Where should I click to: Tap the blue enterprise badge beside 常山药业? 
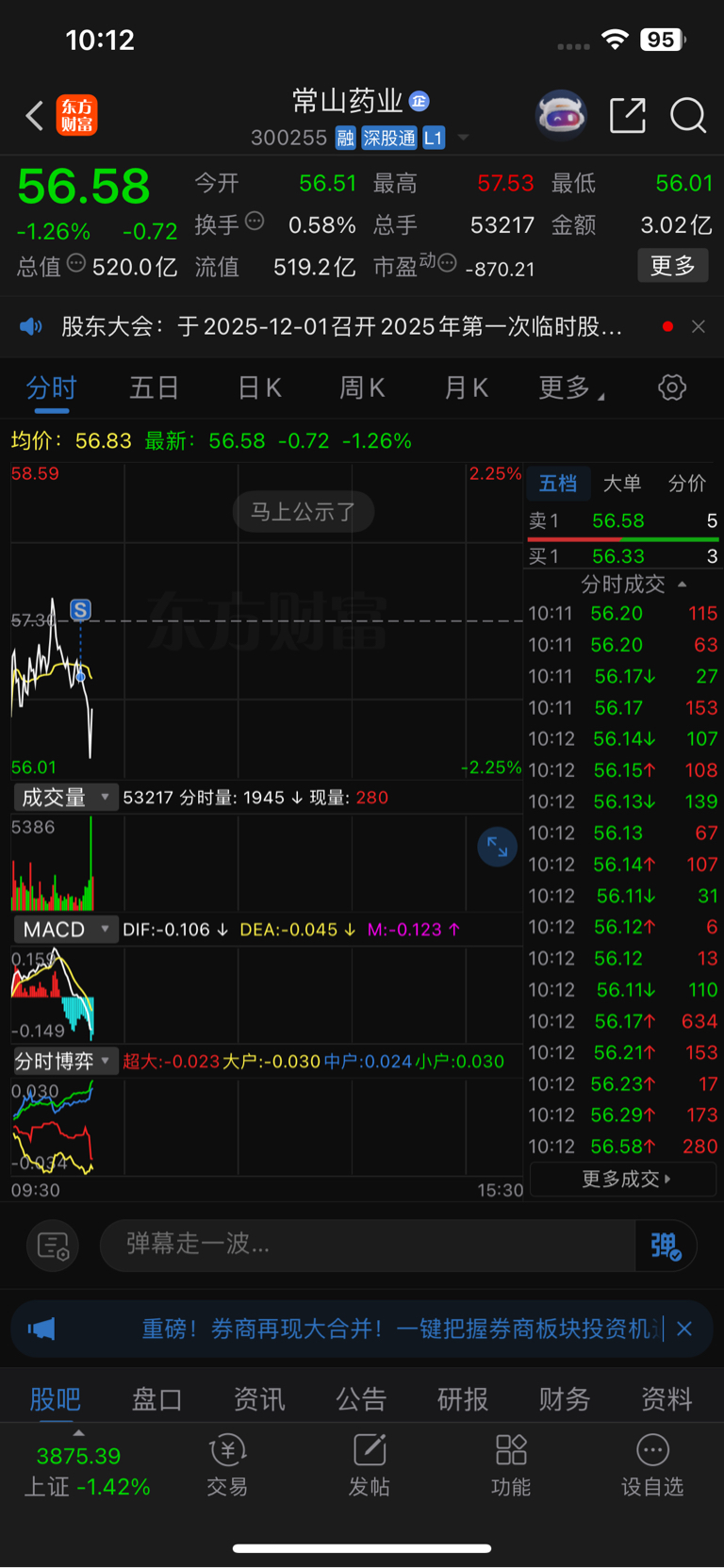pyautogui.click(x=420, y=101)
